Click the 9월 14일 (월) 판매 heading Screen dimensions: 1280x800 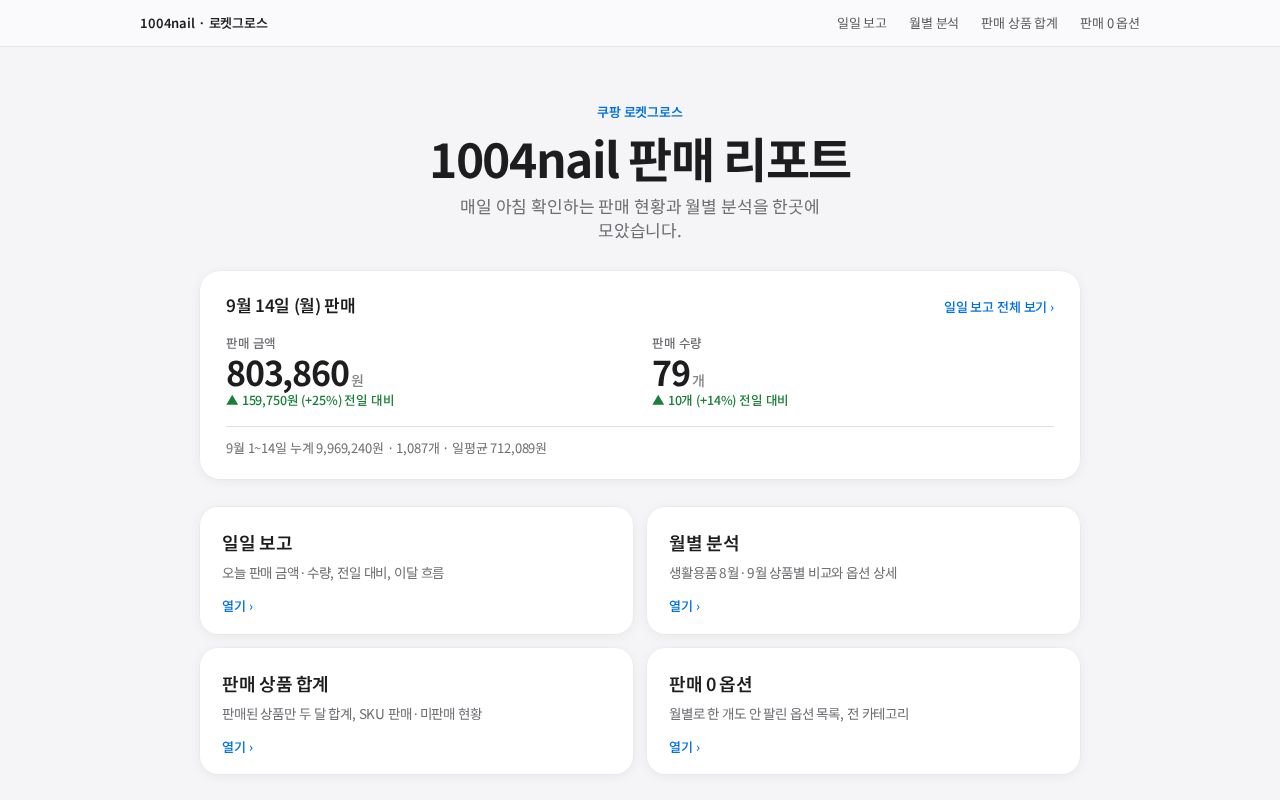(291, 306)
